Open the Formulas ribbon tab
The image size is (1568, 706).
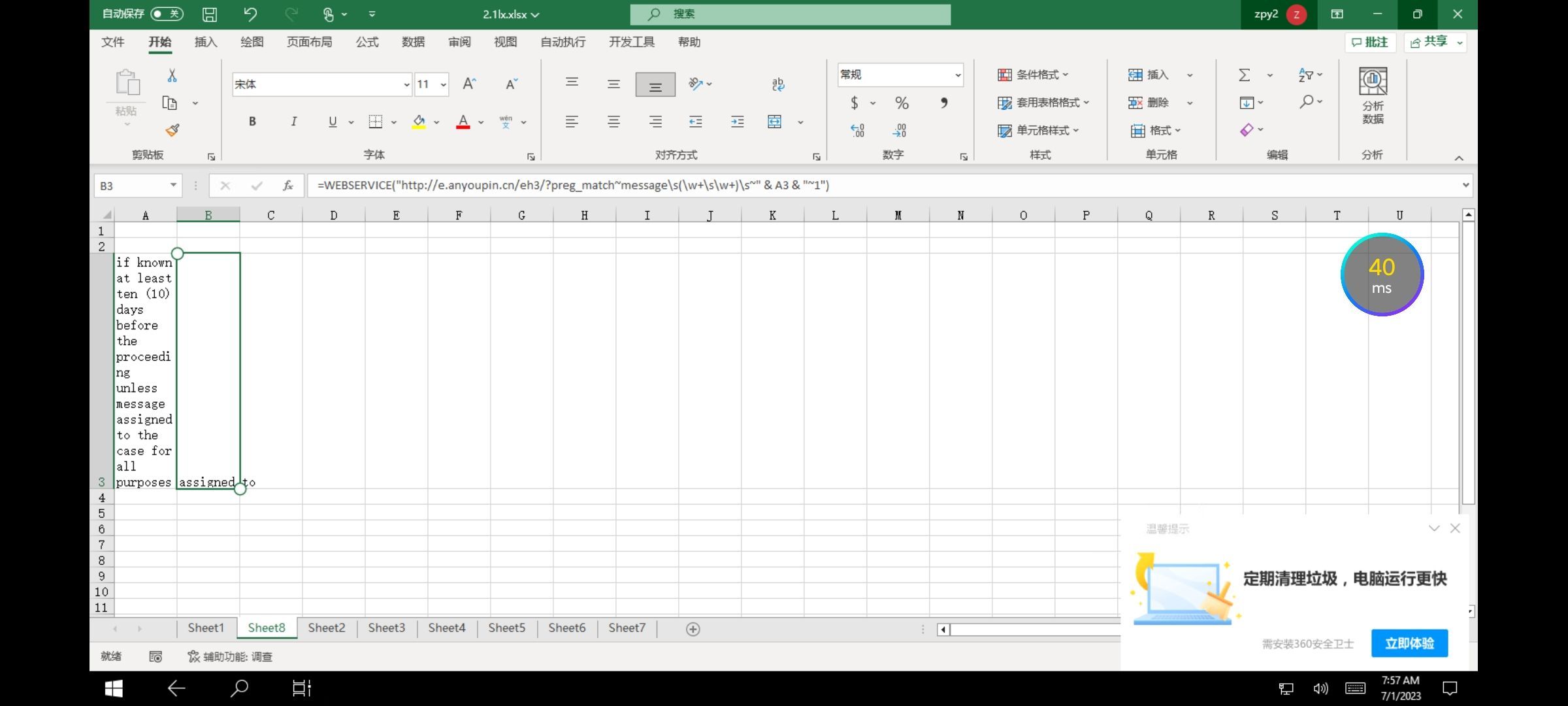367,42
